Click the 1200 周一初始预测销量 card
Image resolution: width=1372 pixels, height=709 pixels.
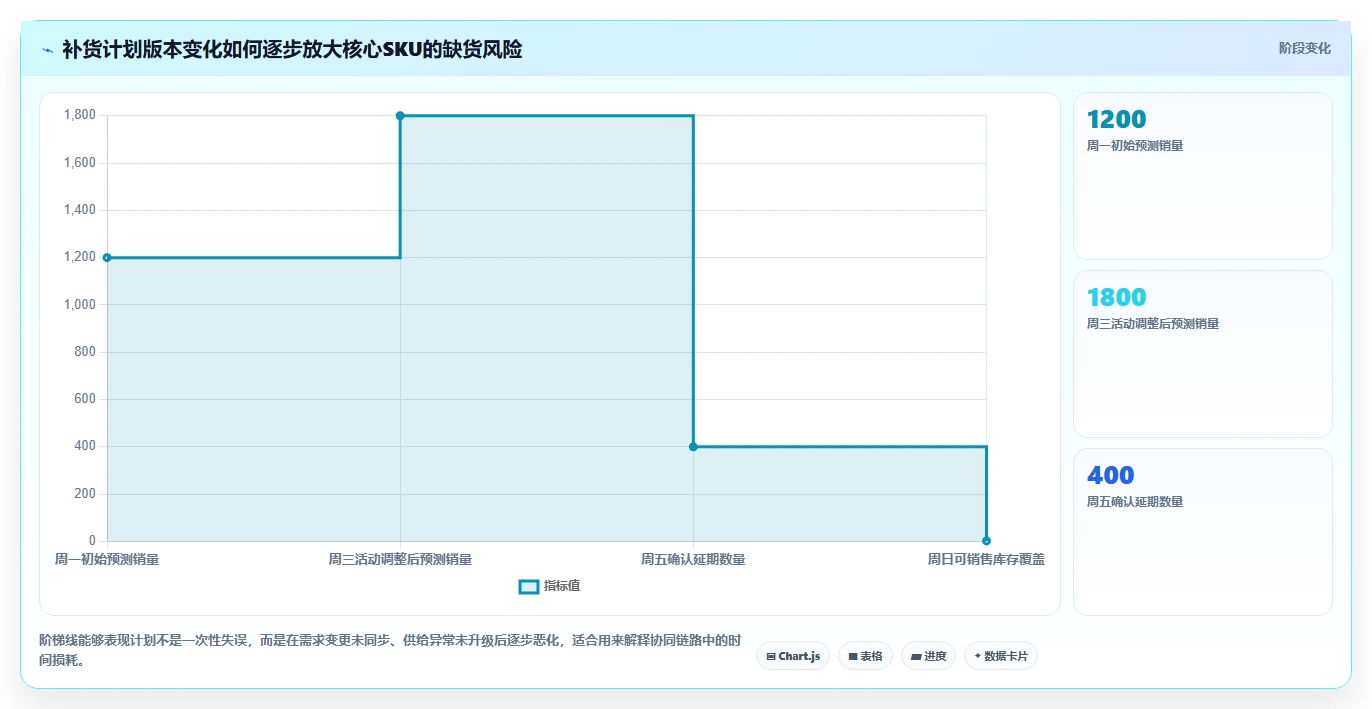click(x=1202, y=176)
